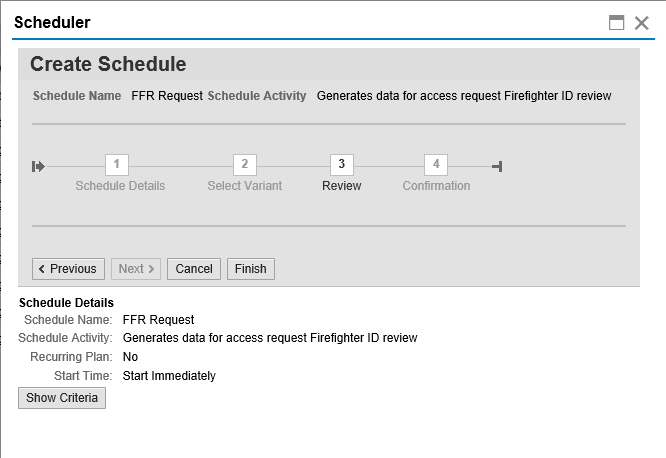Select step 2 number box in roadmap
666x458 pixels.
pyautogui.click(x=244, y=165)
